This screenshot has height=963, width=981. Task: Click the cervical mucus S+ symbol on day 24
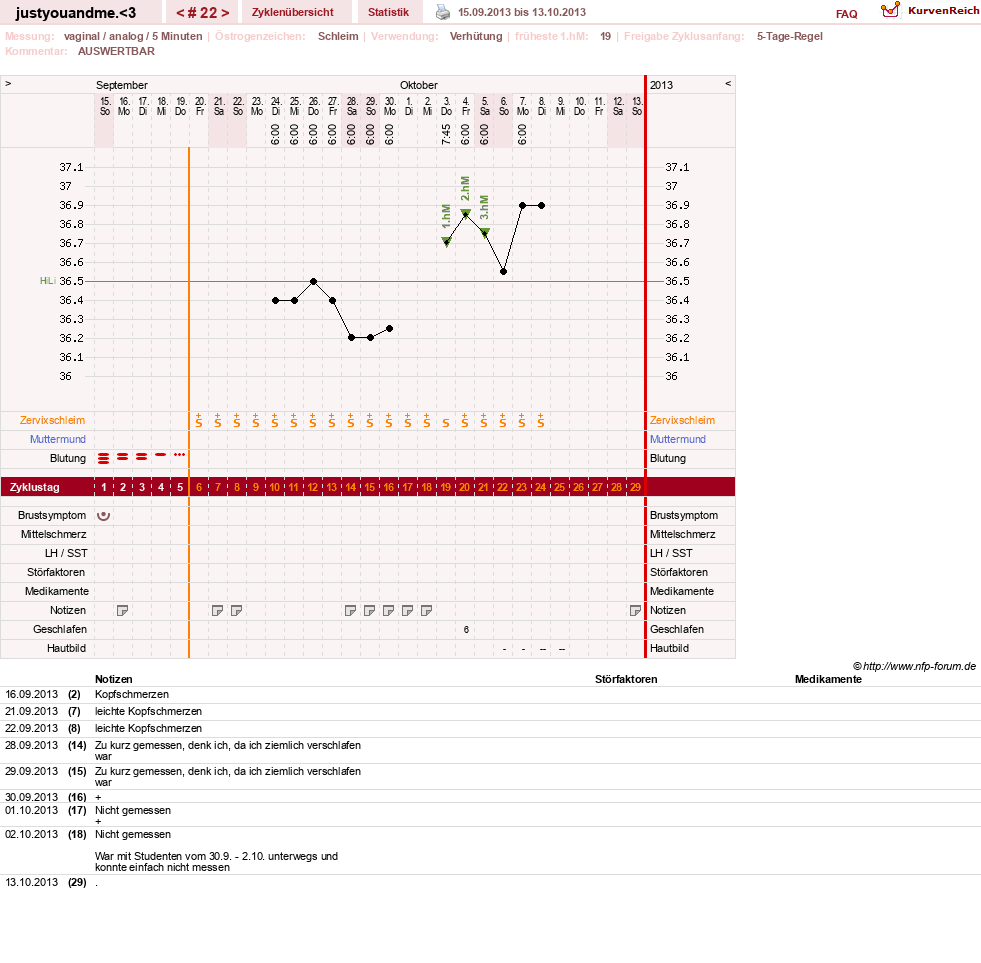[541, 420]
